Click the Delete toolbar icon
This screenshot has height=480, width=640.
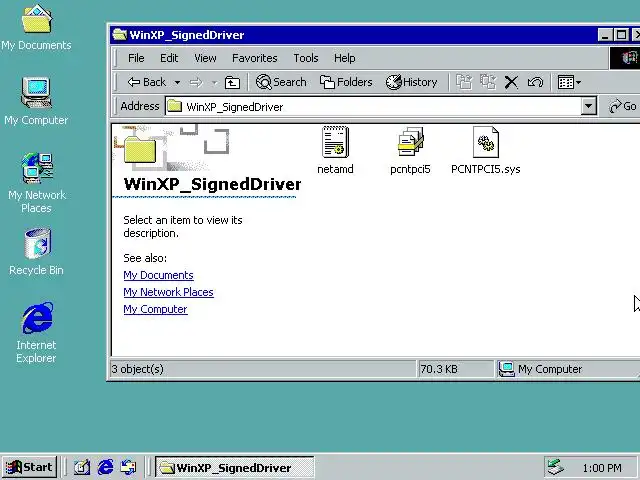[x=511, y=82]
